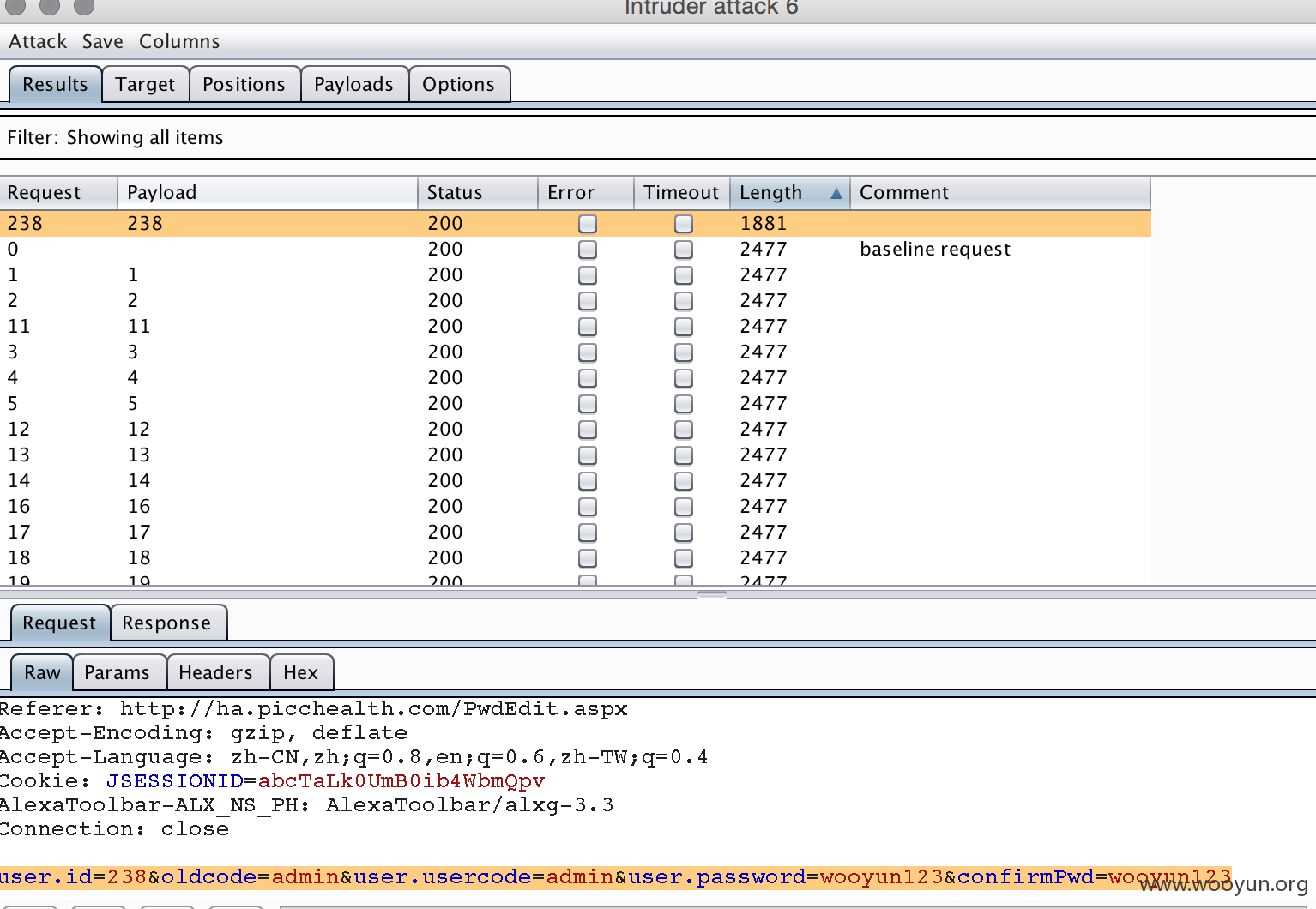Click the filter bar showing all items

pyautogui.click(x=658, y=137)
